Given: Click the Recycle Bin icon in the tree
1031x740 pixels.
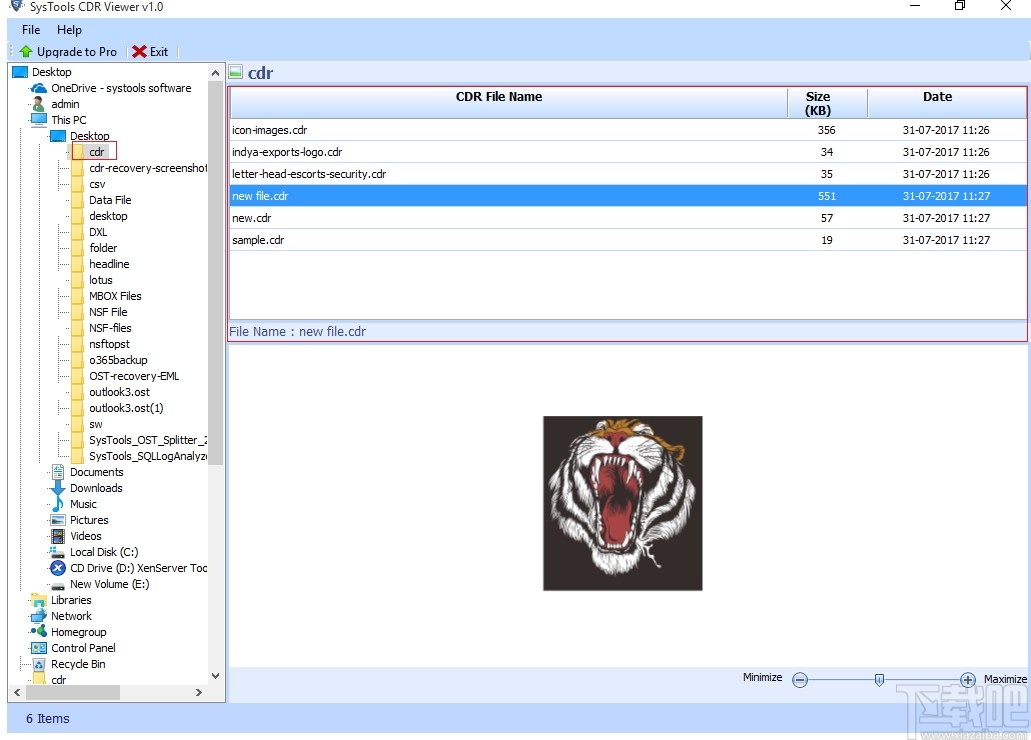Looking at the screenshot, I should coord(38,664).
